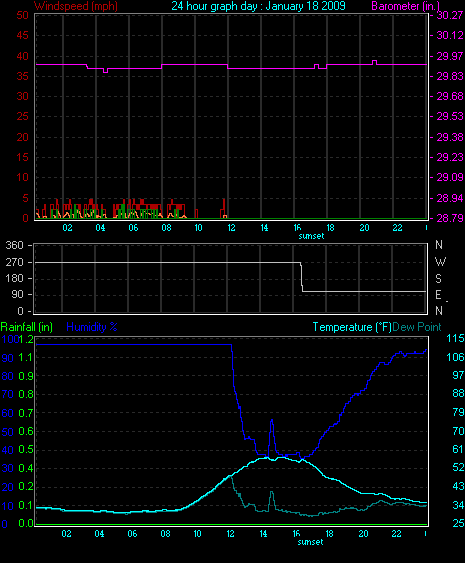
Task: Click the Barometer (in.) label
Action: point(405,6)
